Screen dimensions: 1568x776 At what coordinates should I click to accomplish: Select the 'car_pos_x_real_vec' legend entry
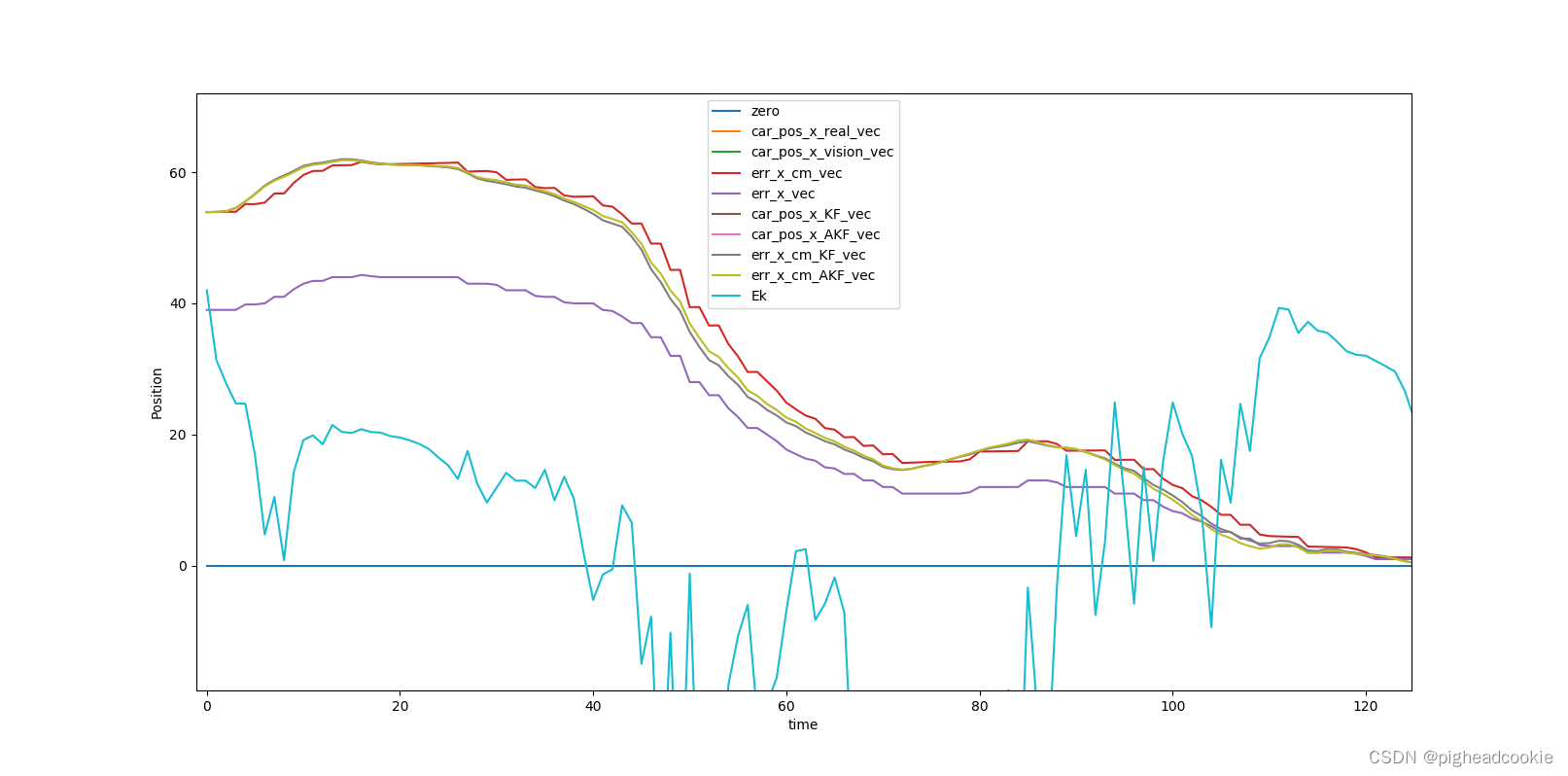click(x=816, y=131)
